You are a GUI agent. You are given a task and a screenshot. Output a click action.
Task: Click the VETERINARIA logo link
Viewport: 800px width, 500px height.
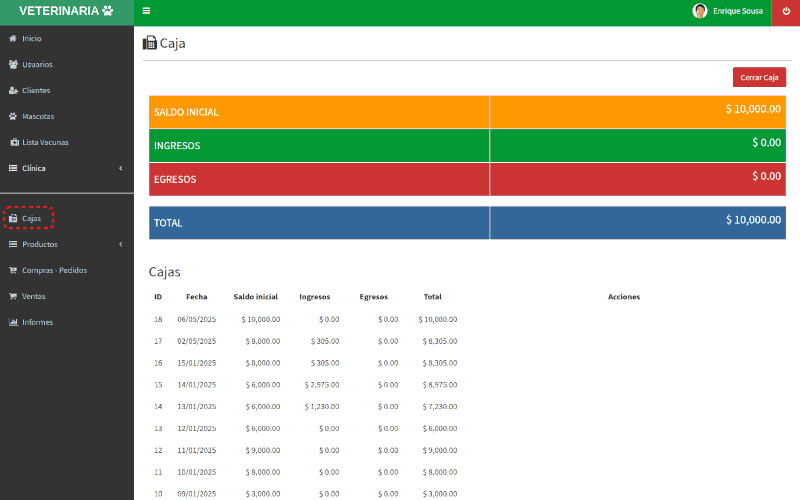(x=66, y=11)
